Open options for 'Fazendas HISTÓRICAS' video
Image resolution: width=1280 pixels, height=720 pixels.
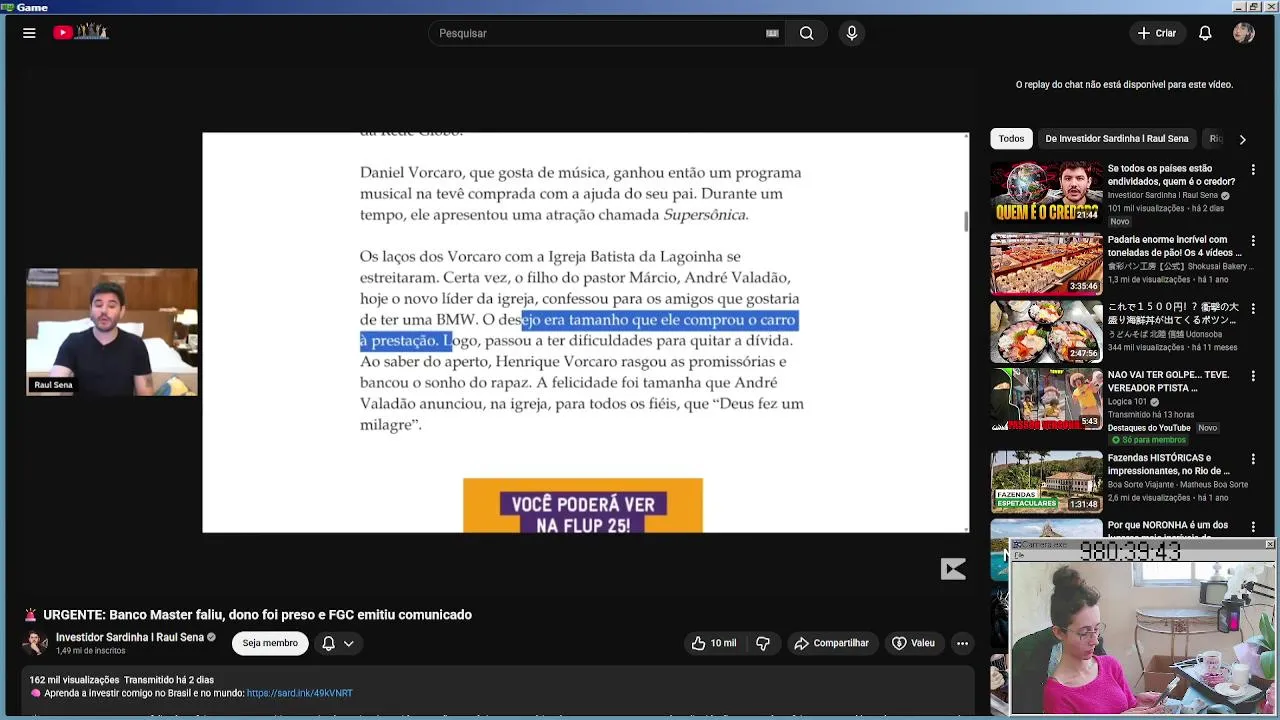coord(1253,459)
